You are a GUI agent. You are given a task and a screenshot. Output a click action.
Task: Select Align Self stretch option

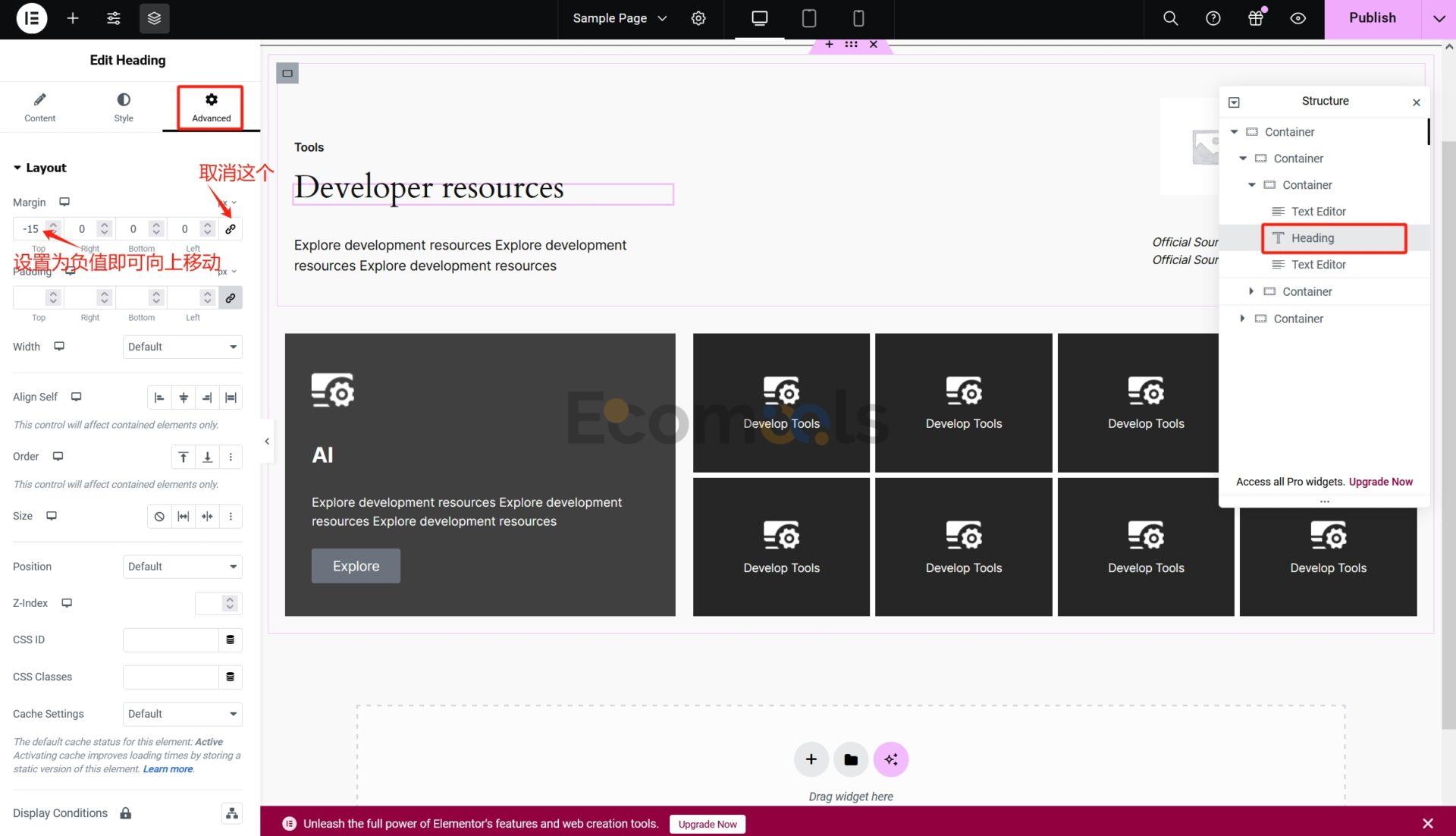tap(231, 398)
